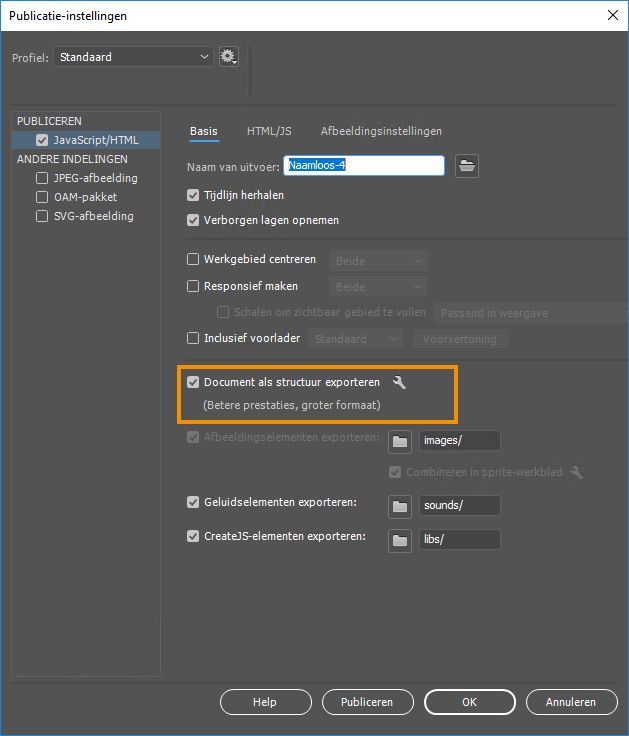The image size is (629, 736).
Task: Toggle Schalen om zichtbaar gebied te vullen
Action: click(223, 312)
